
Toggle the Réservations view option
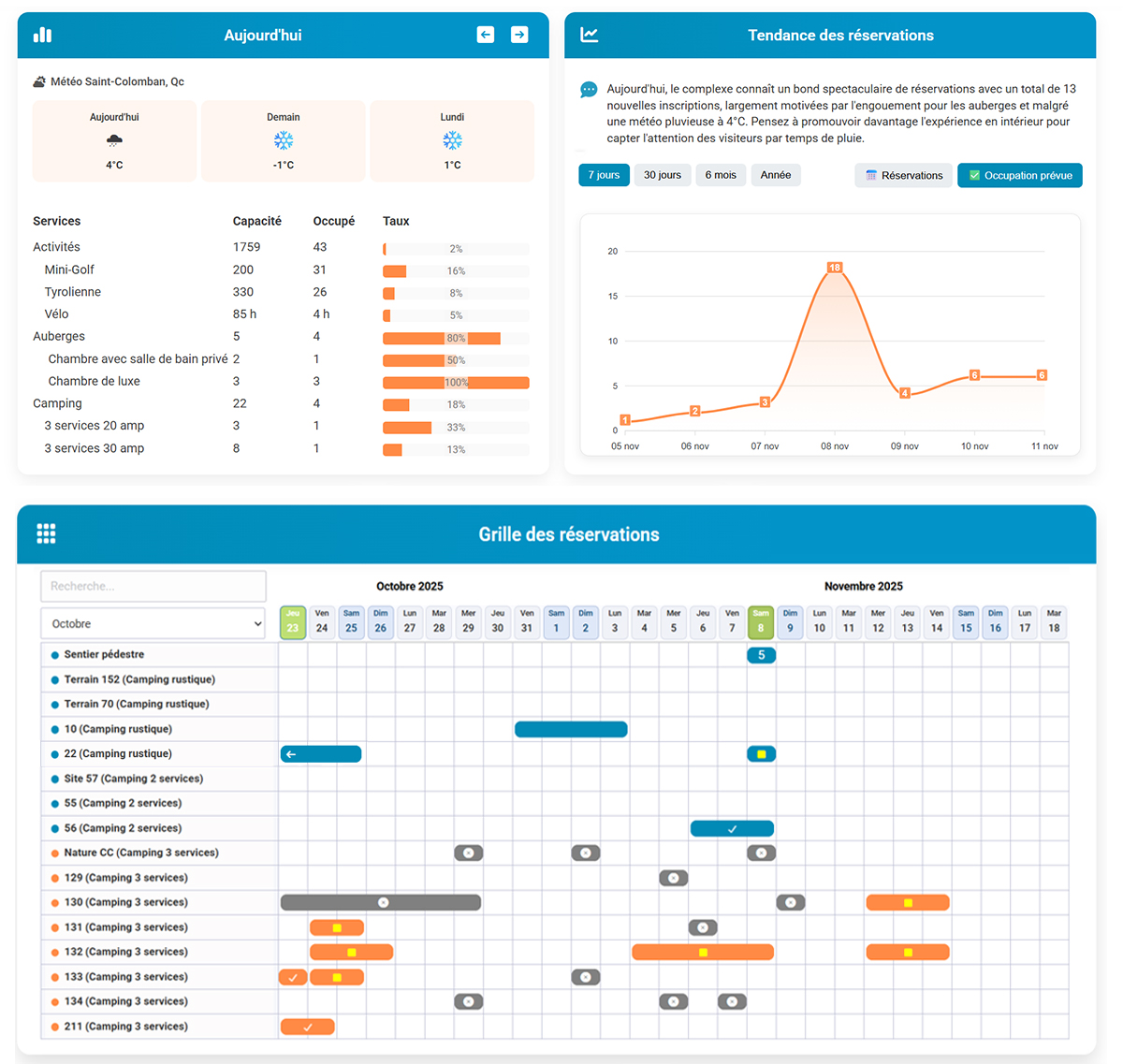(902, 175)
